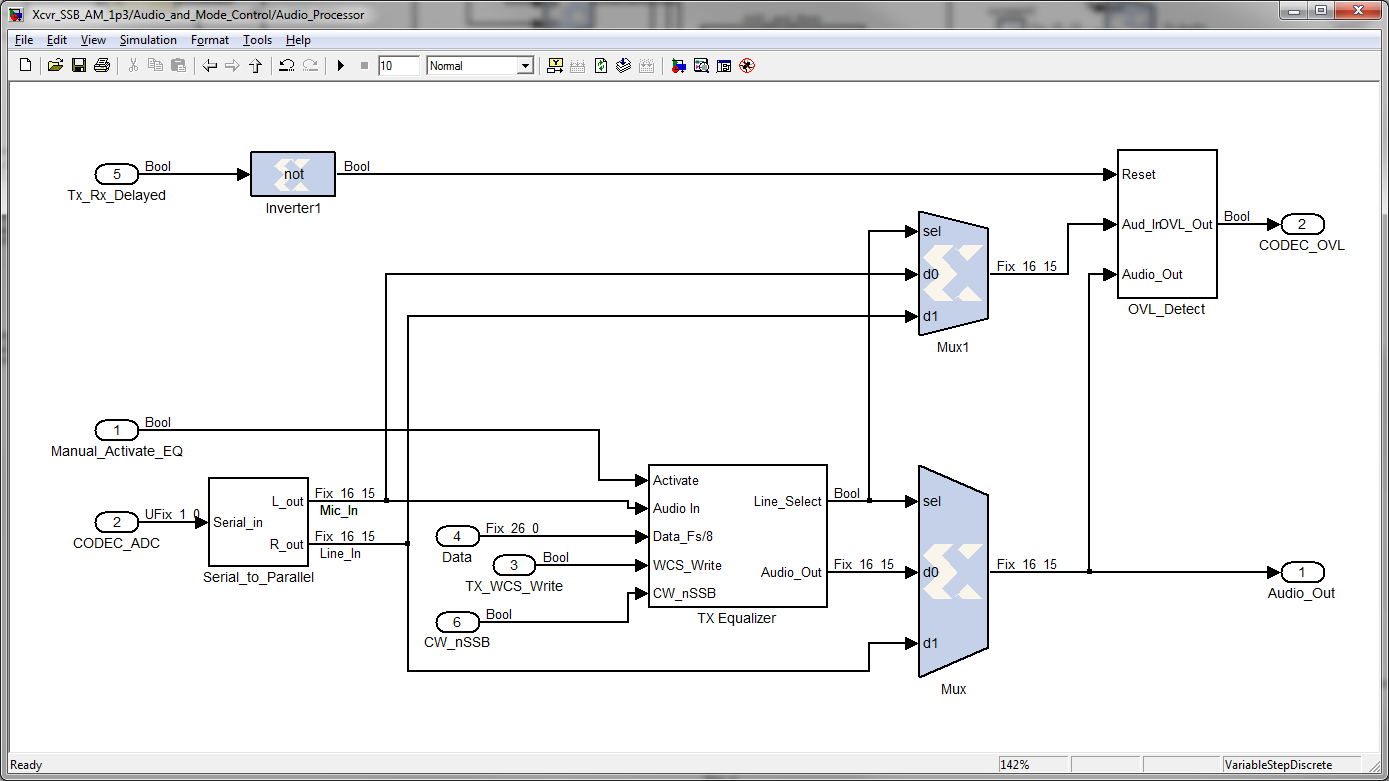Stop the simulation with the square button
The height and width of the screenshot is (781, 1389).
tap(364, 66)
